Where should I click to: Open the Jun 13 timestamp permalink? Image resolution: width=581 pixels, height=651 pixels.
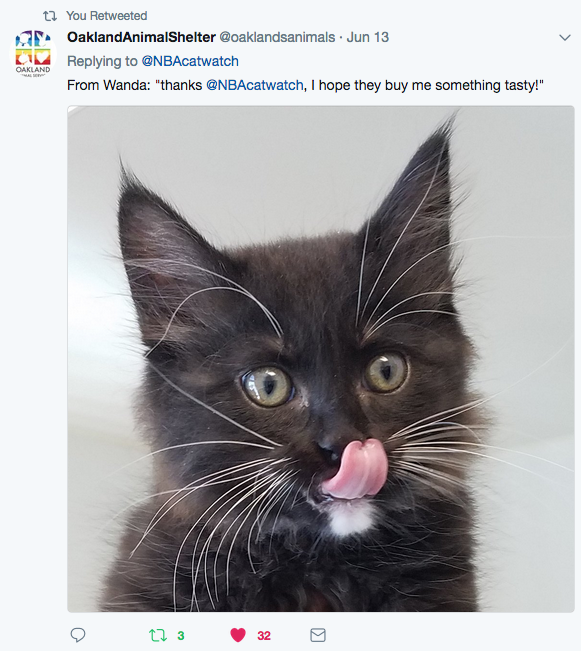(x=368, y=37)
